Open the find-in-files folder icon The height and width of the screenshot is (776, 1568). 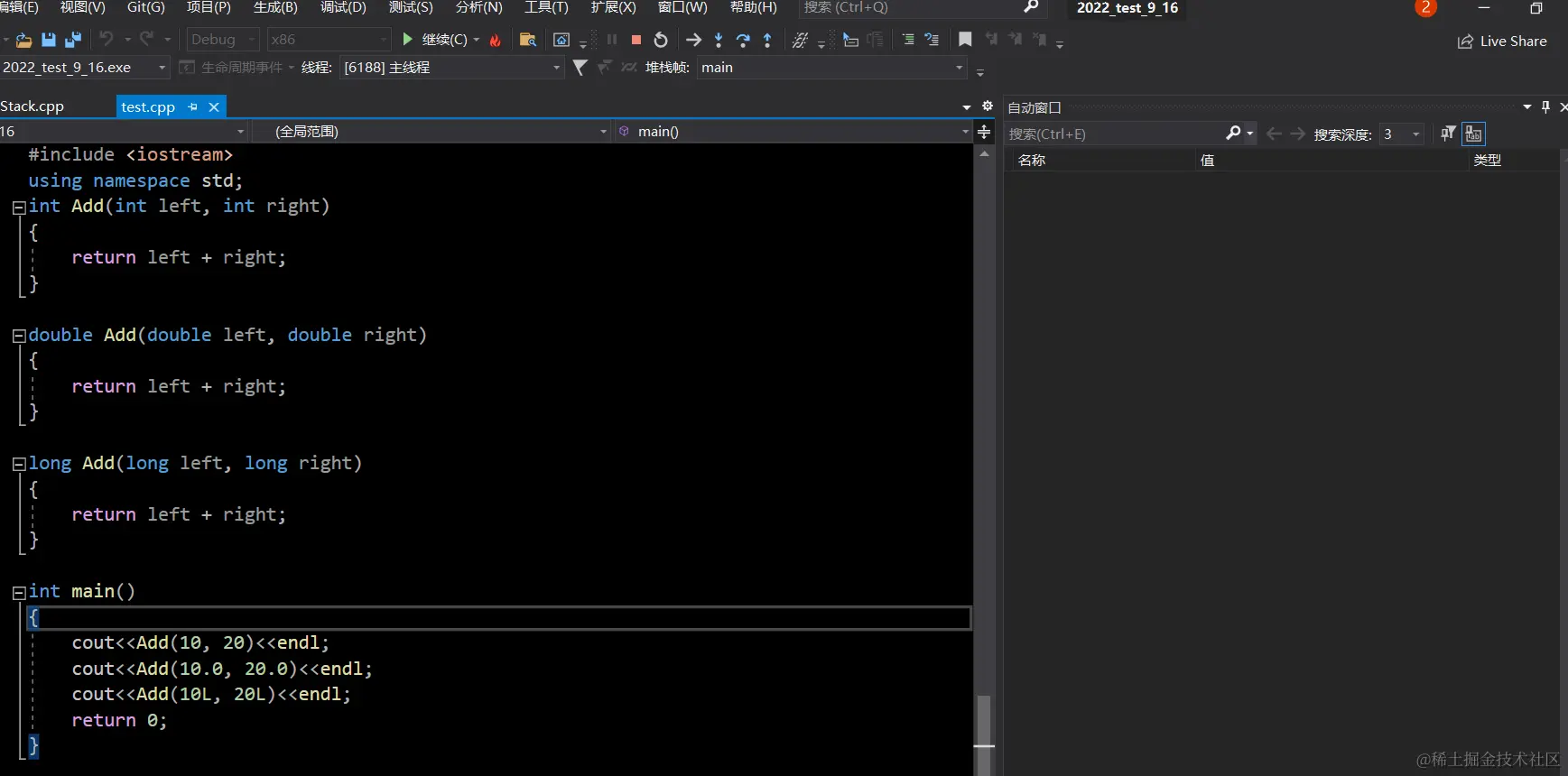coord(528,40)
